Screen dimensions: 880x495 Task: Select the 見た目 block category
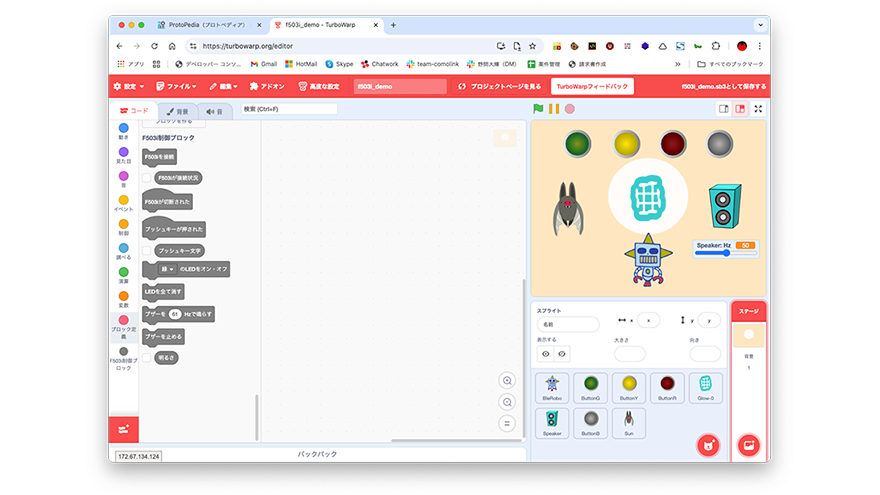point(123,155)
